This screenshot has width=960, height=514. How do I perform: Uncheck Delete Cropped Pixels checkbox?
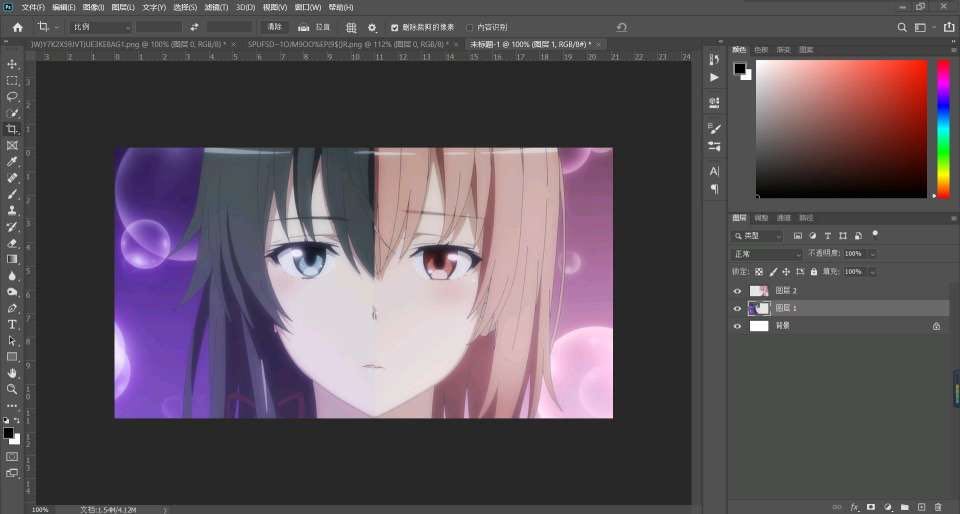coord(394,28)
